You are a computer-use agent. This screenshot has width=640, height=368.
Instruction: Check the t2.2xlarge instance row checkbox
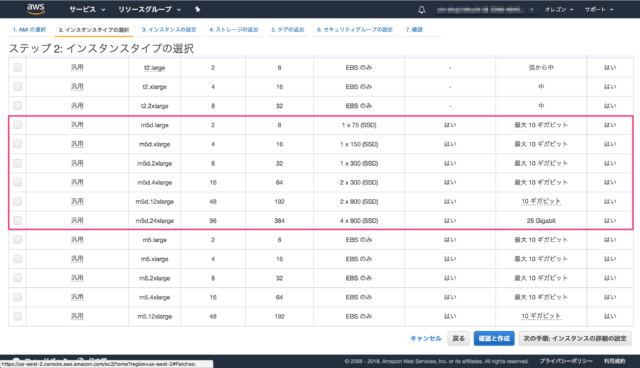[x=18, y=106]
